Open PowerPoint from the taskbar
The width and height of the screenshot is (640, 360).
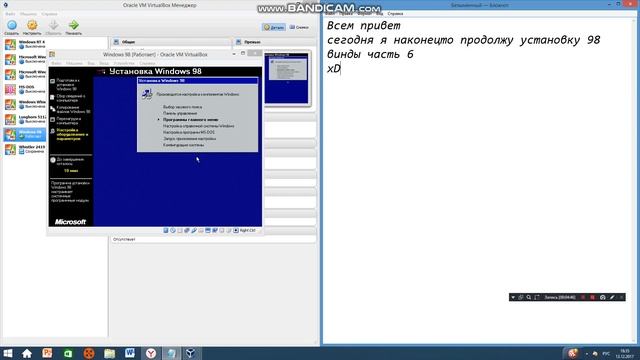tap(47, 353)
